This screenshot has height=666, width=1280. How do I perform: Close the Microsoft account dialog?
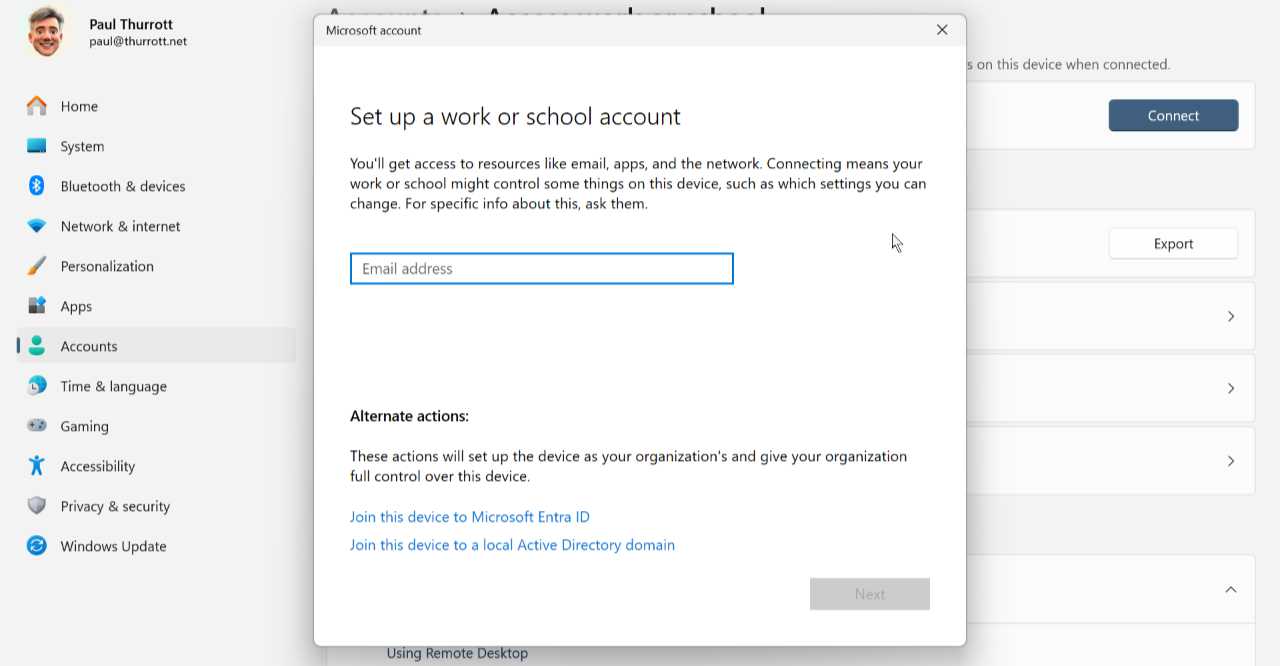(x=942, y=30)
